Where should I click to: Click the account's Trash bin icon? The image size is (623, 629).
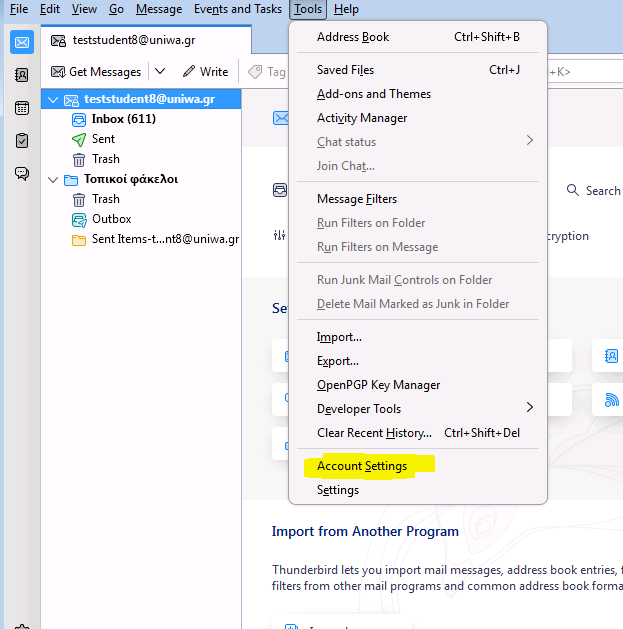[79, 160]
